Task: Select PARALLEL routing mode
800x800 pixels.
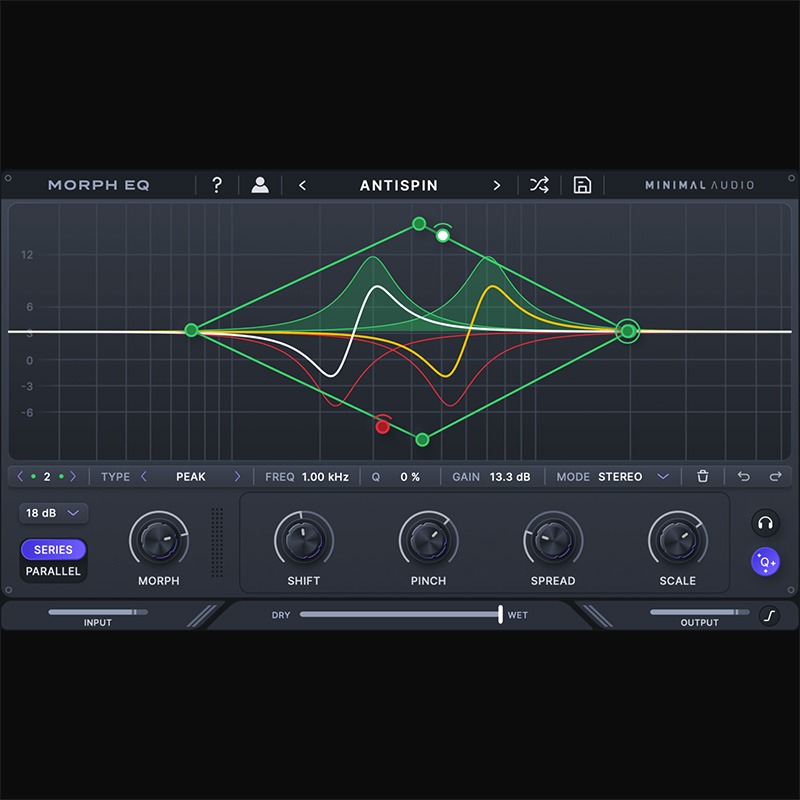Action: pyautogui.click(x=53, y=571)
